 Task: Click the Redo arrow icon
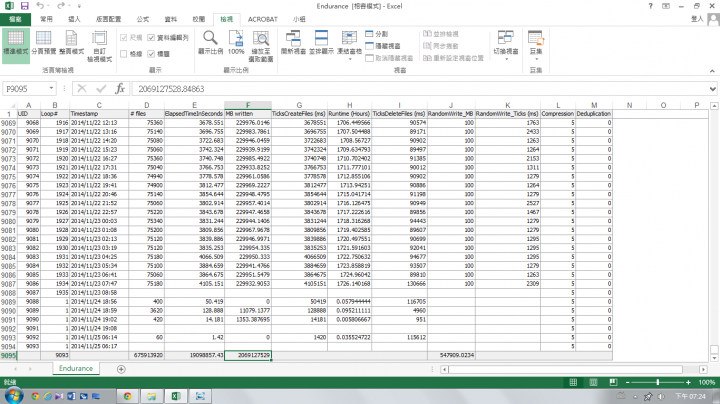(x=60, y=6)
